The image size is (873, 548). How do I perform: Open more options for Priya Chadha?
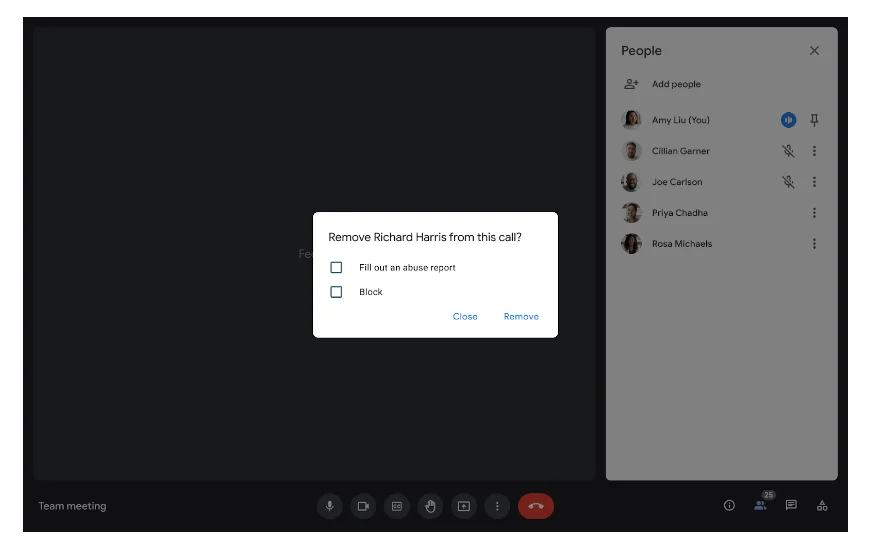(x=814, y=213)
